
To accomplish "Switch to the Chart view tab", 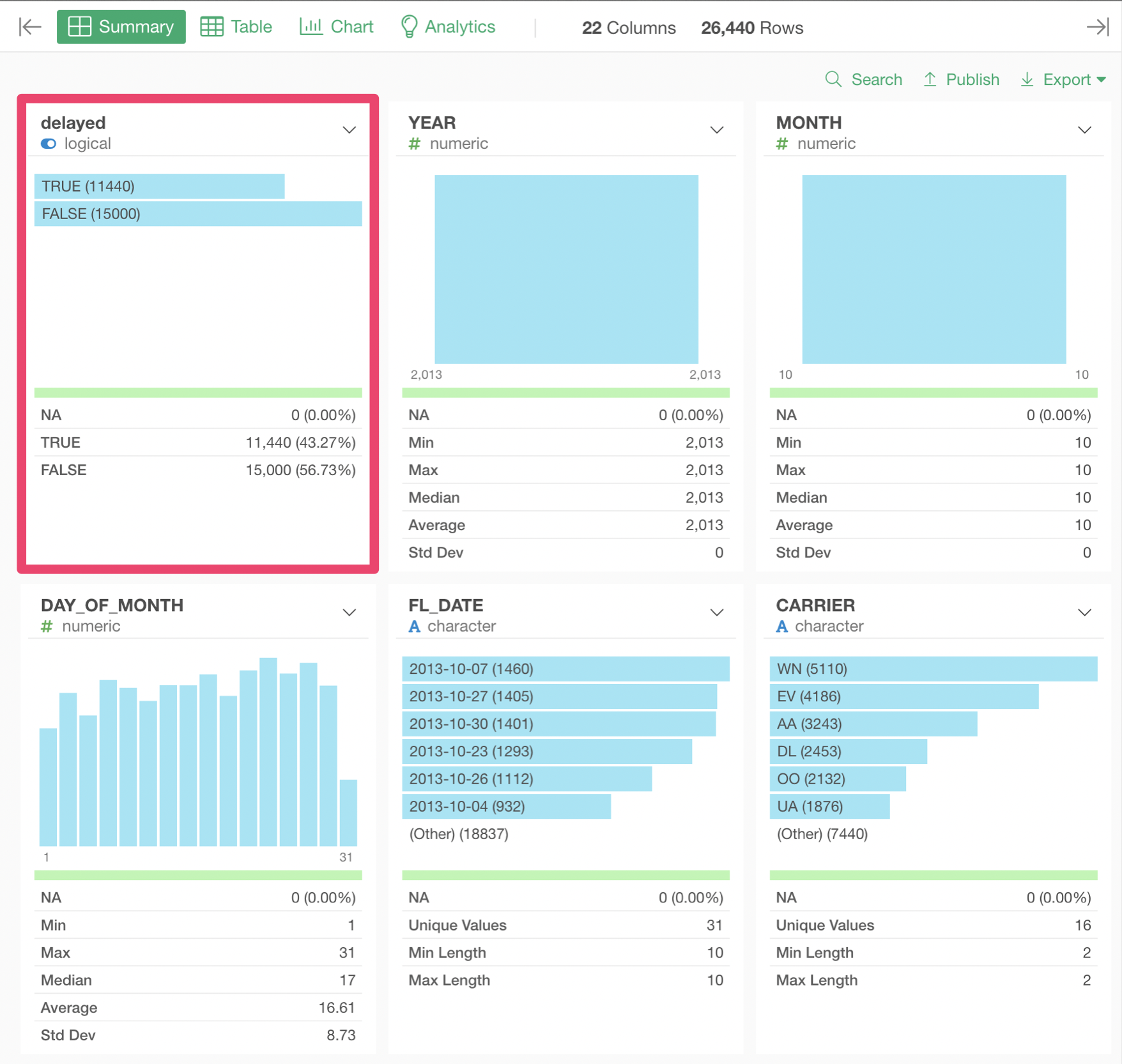I will pyautogui.click(x=337, y=27).
